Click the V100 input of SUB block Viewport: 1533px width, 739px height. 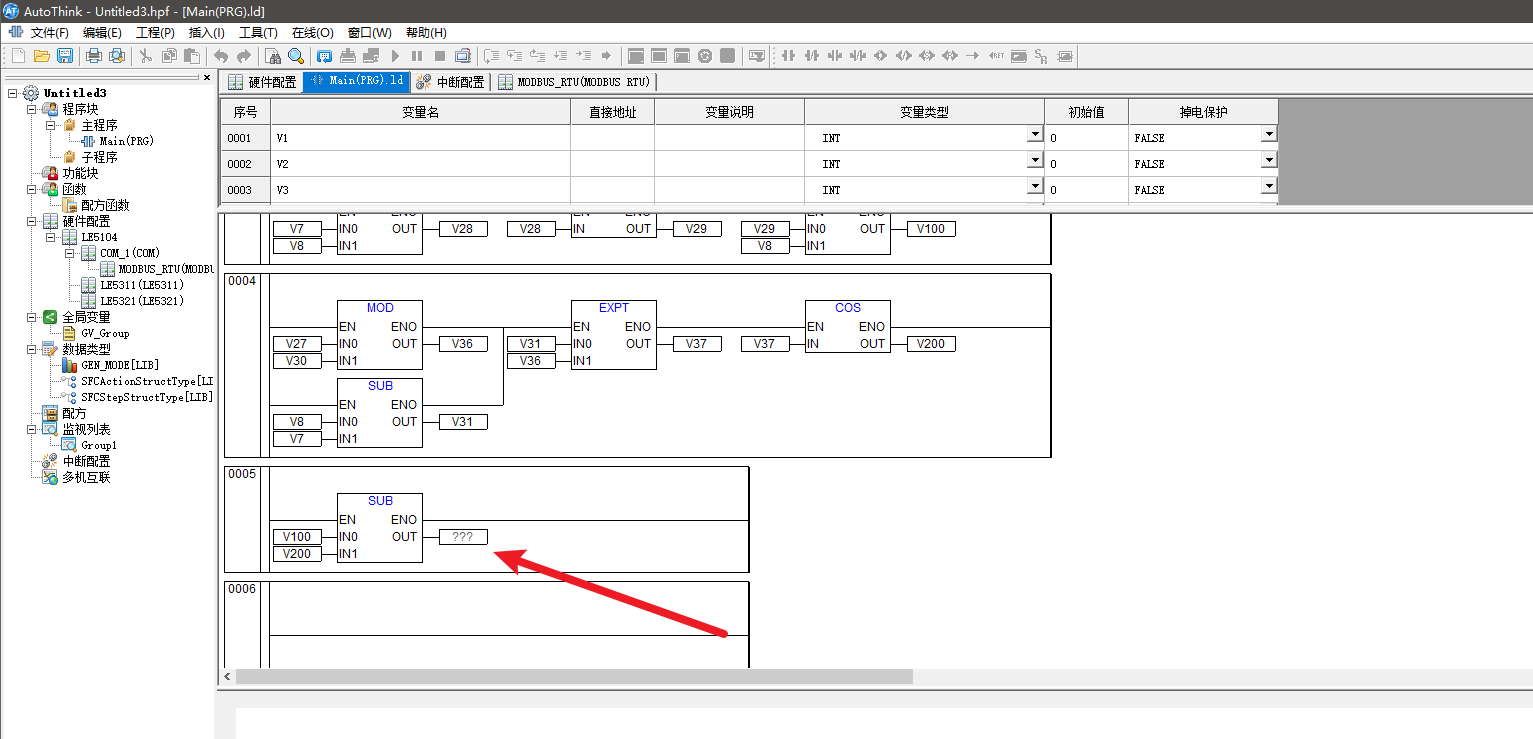[x=297, y=537]
